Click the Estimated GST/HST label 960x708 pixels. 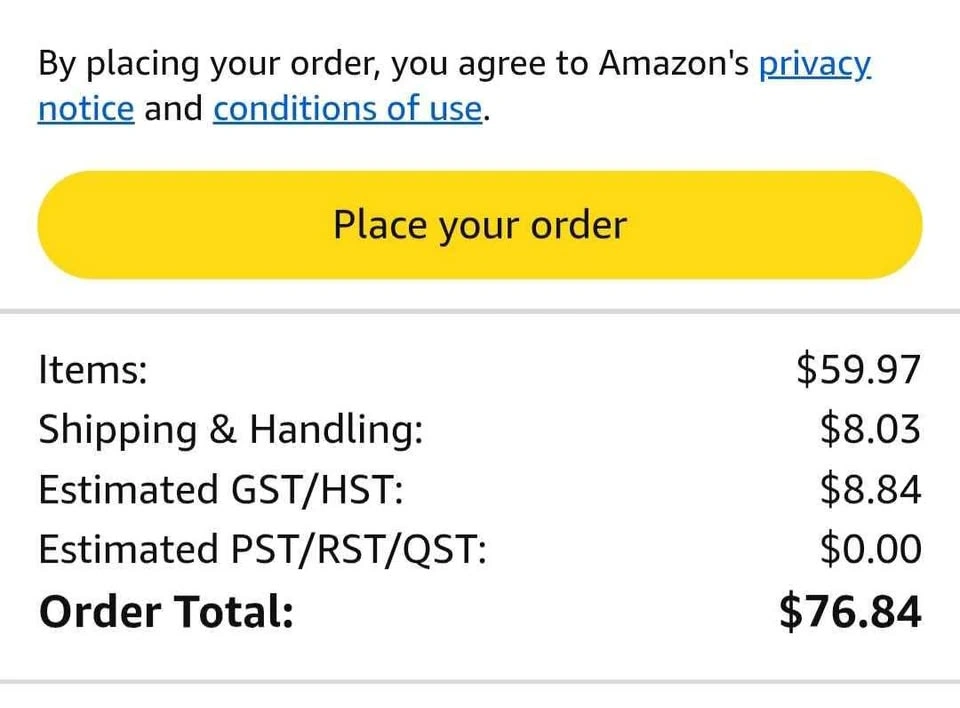tap(220, 490)
